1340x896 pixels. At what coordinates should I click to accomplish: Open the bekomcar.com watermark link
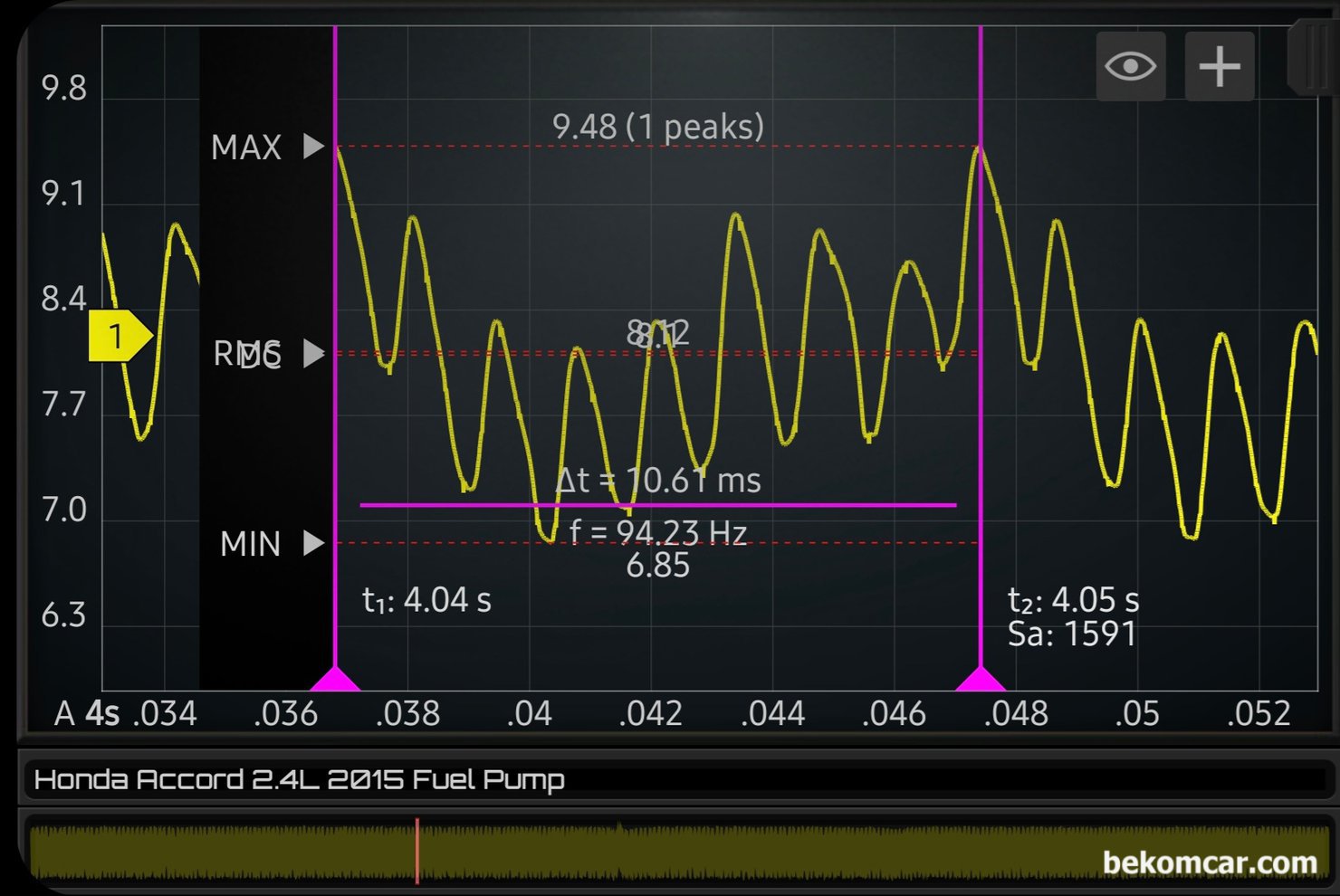(1209, 863)
